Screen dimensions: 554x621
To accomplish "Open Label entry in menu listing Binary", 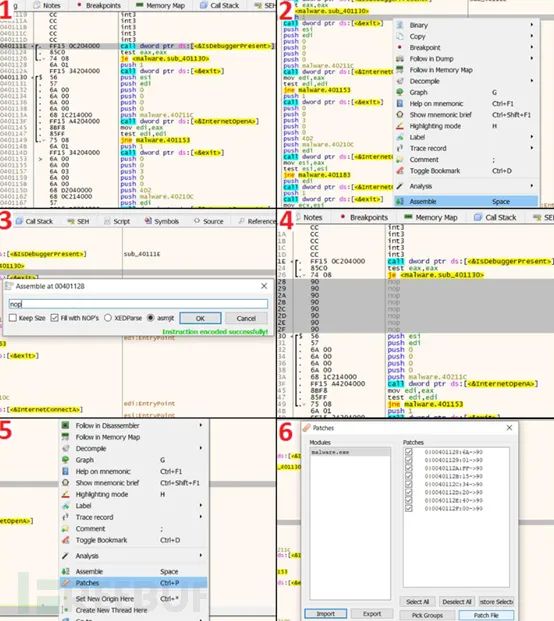I will (x=417, y=137).
